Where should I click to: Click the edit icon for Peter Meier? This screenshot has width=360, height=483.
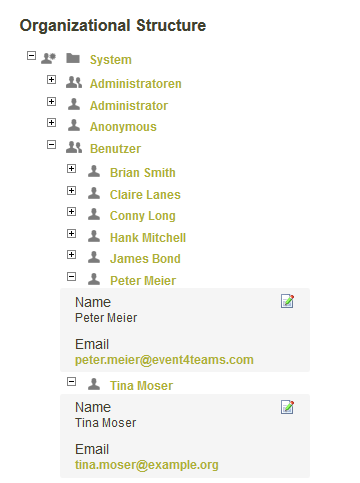coord(287,301)
